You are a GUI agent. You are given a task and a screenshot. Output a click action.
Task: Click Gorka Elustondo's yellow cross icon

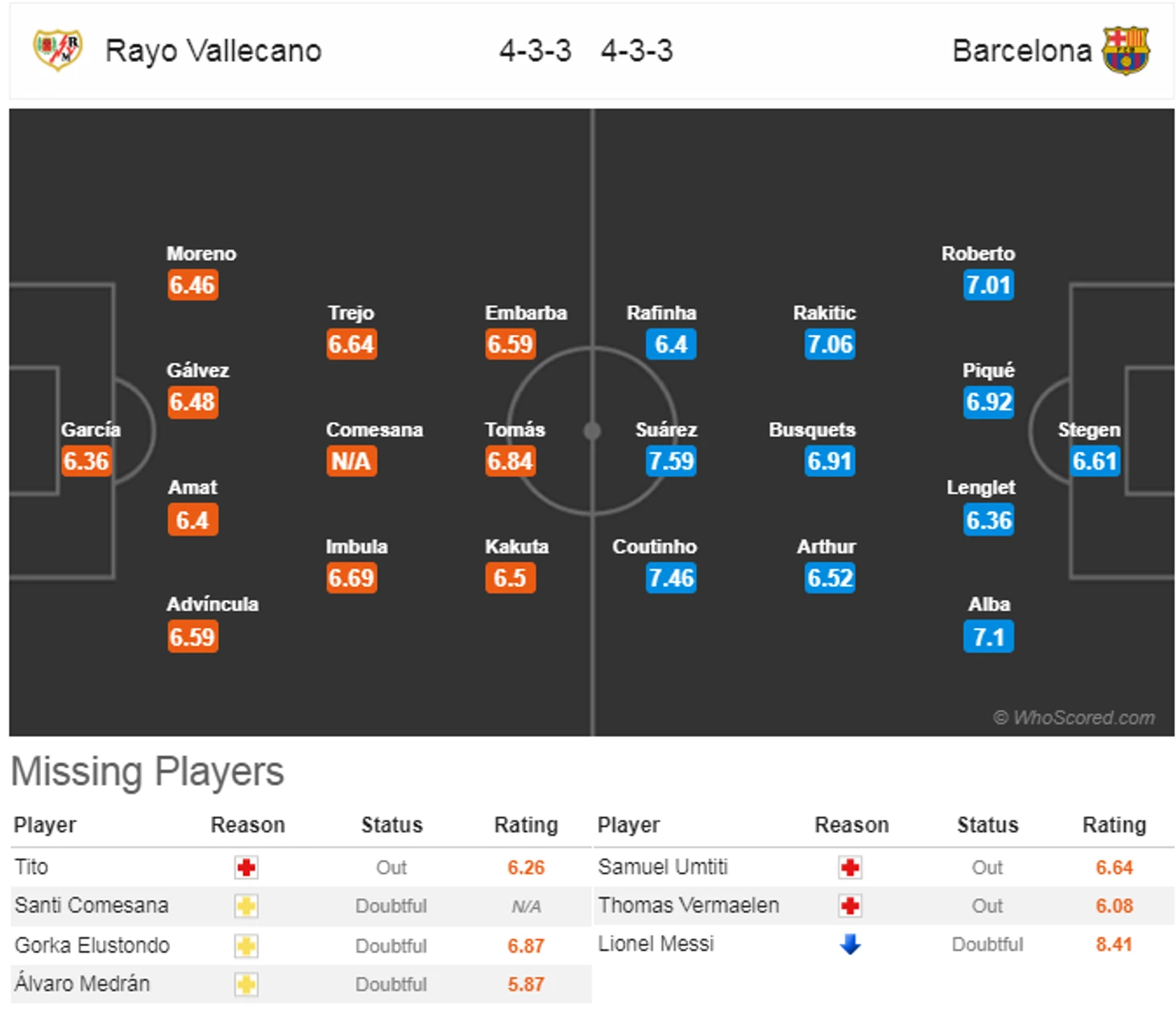[x=246, y=945]
